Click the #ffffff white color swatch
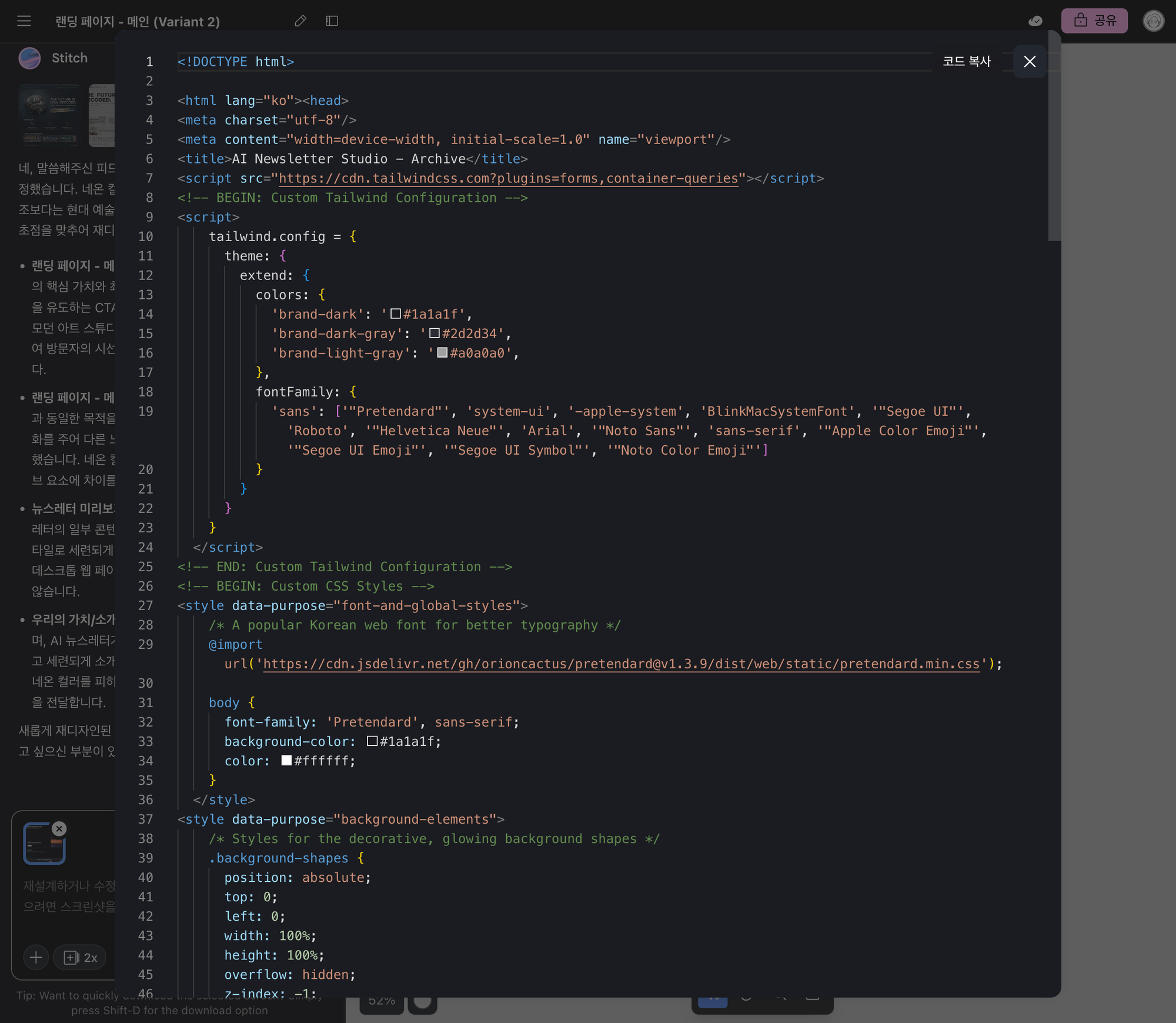Screen dimensions: 1176x1023 tap(286, 760)
